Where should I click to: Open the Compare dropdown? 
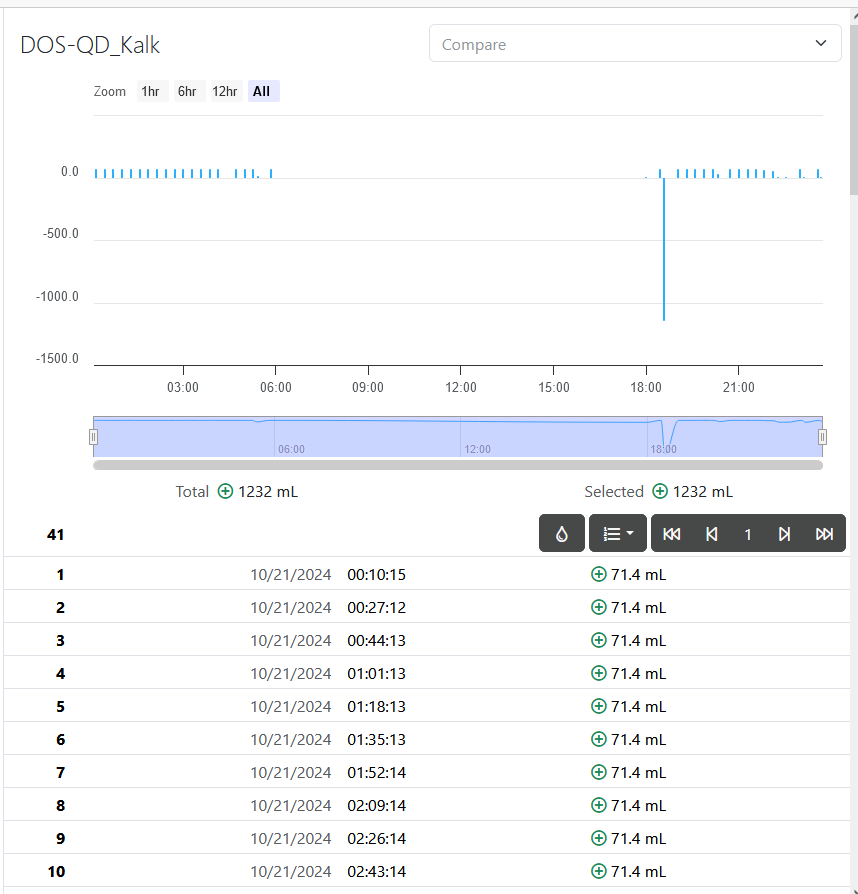[635, 43]
